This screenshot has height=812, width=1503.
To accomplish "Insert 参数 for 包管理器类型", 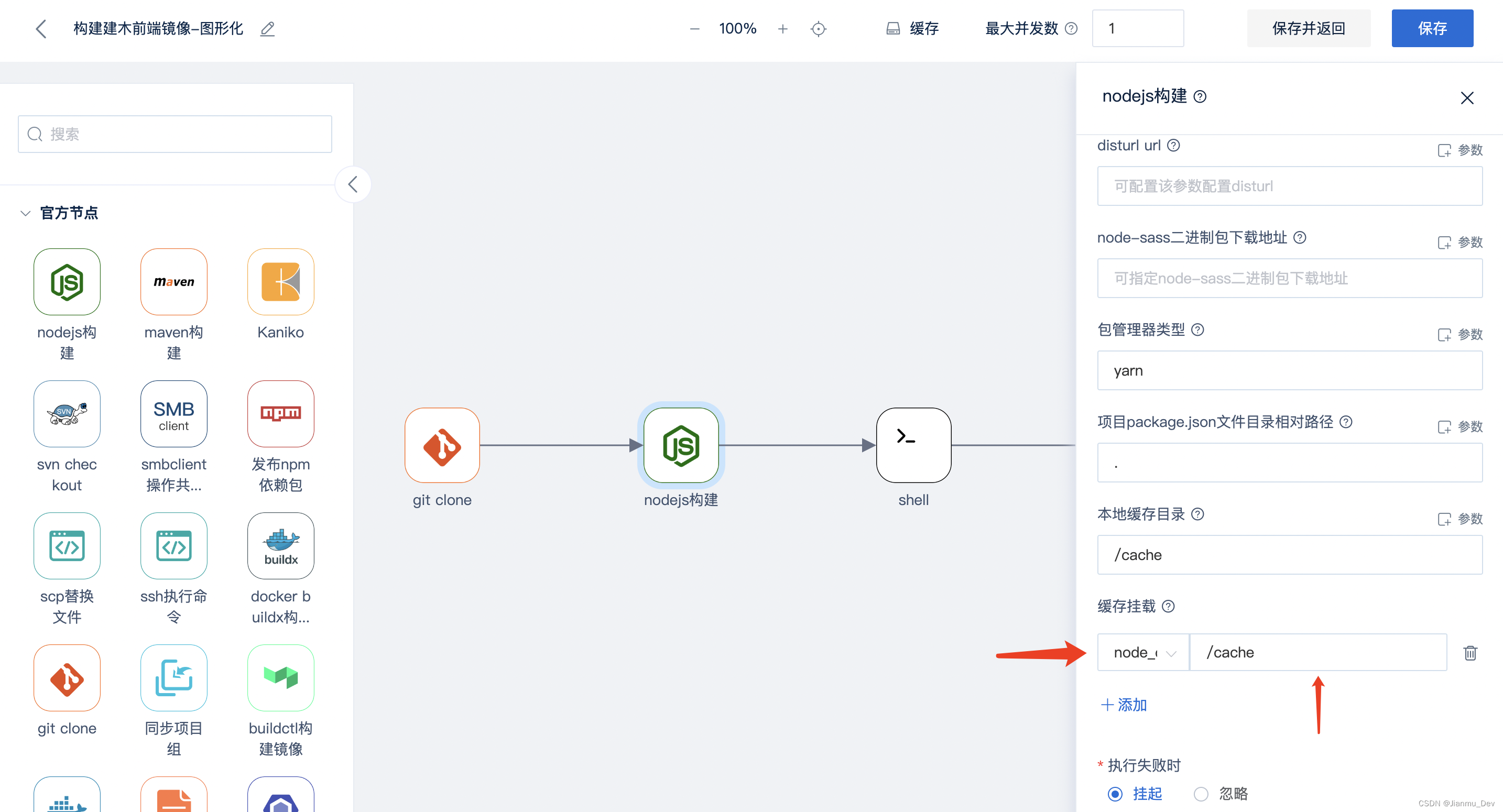I will click(x=1461, y=334).
